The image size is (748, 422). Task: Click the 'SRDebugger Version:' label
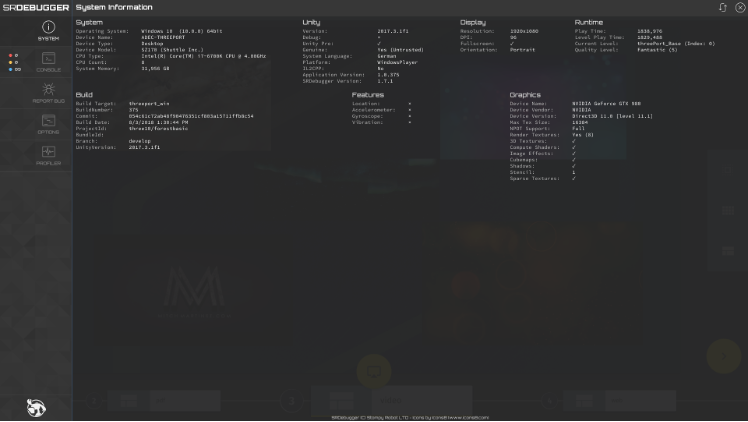(x=332, y=81)
